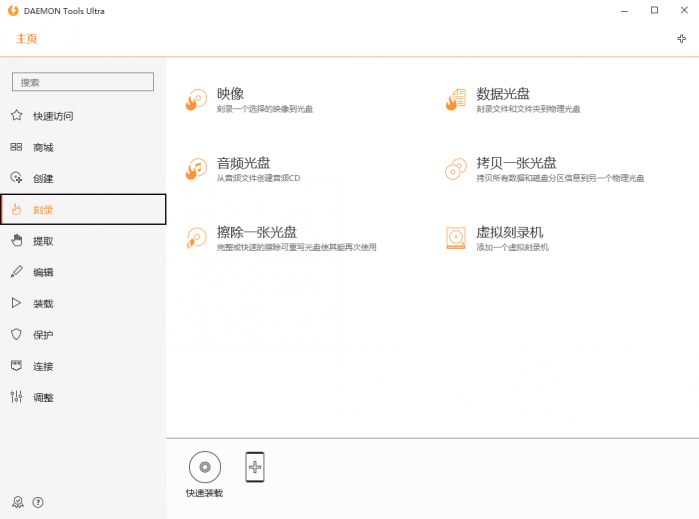Click the 擦除一张光盘 eraser disc icon
The height and width of the screenshot is (519, 699).
tap(196, 238)
